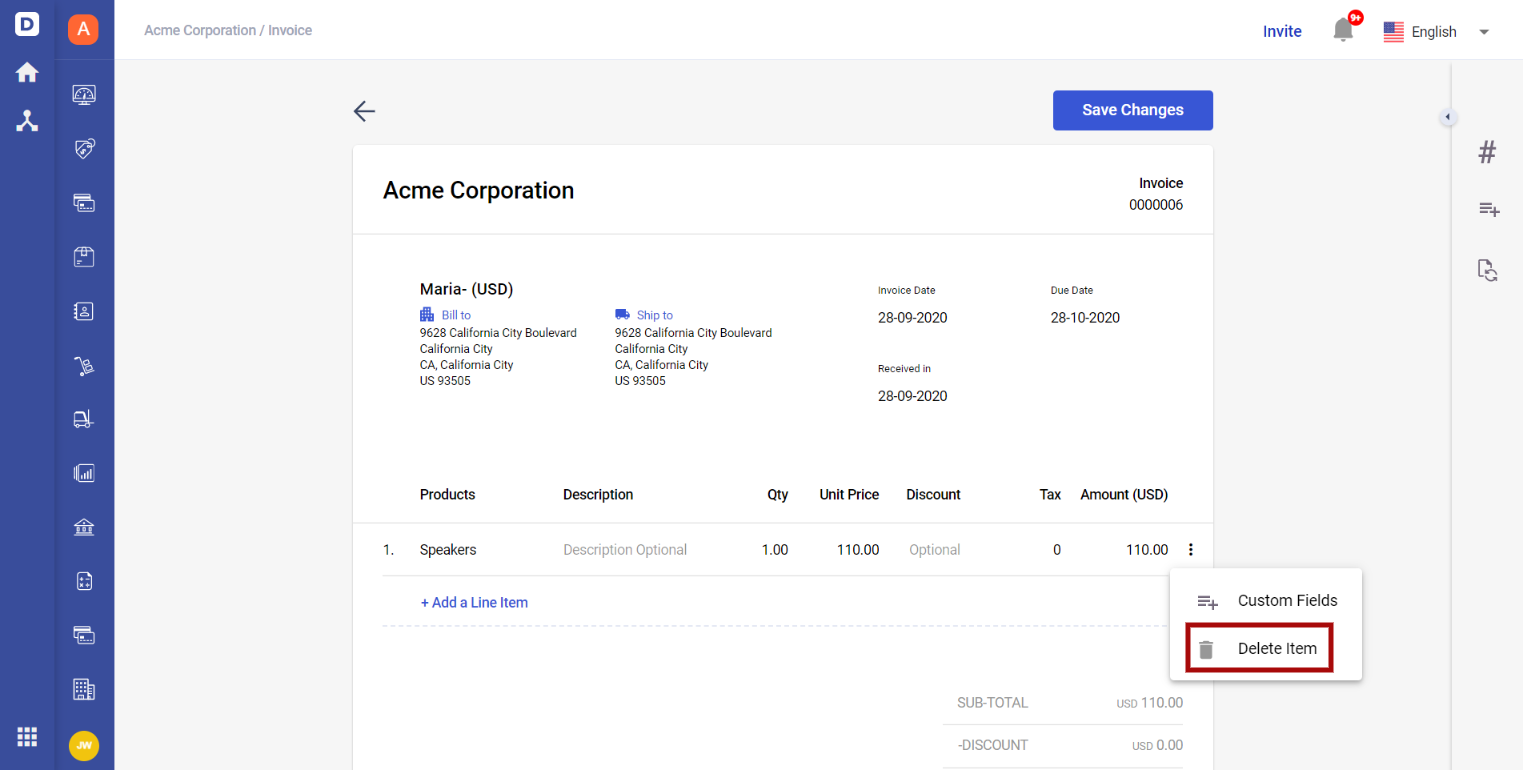1523x770 pixels.
Task: Choose Custom Fields from the row menu
Action: click(1266, 601)
